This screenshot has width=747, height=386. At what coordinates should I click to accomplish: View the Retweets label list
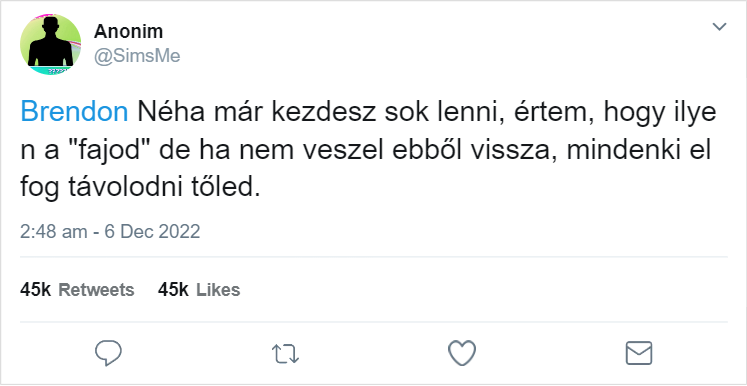96,290
